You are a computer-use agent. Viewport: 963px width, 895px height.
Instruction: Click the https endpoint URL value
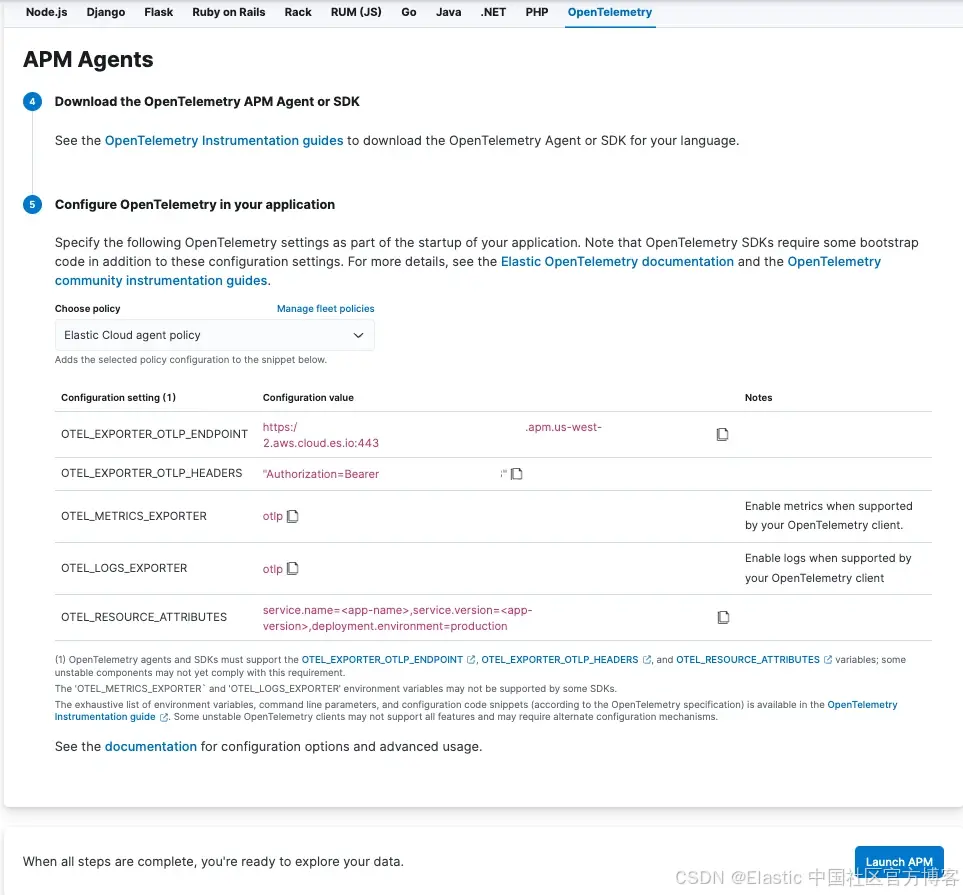click(432, 435)
